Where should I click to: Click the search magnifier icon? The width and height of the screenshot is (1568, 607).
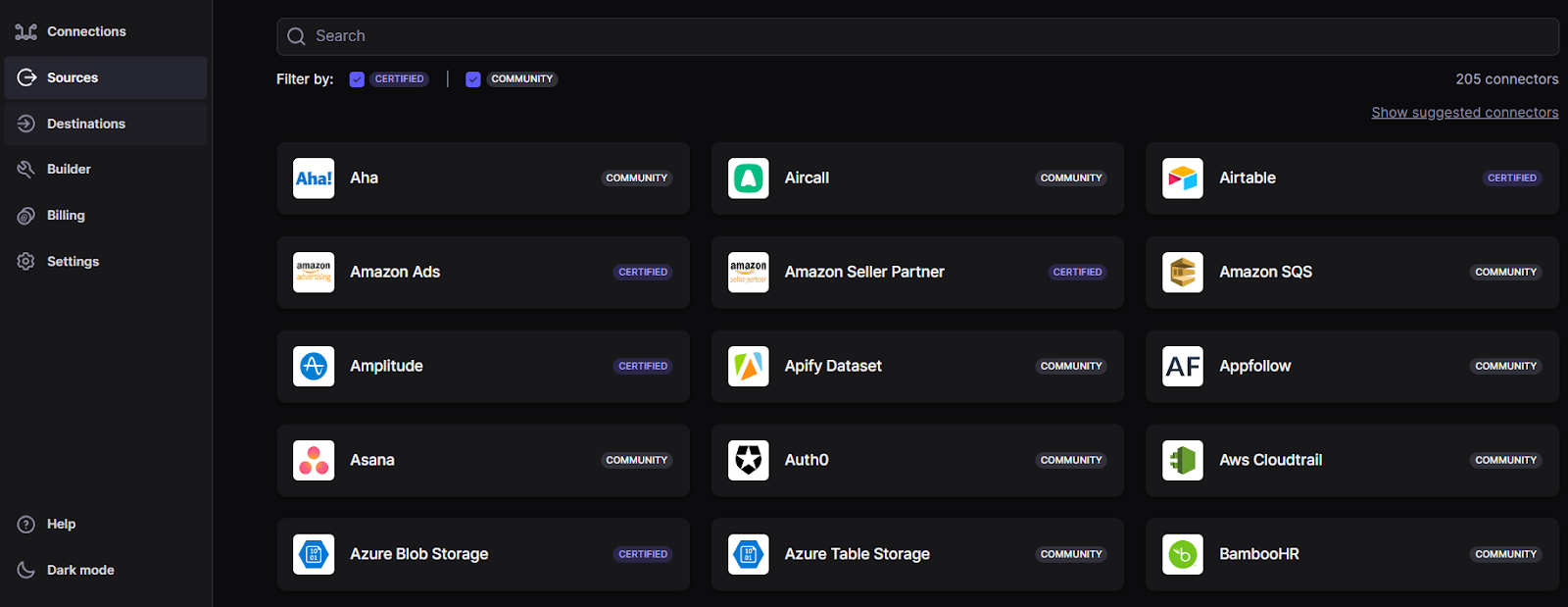click(x=296, y=36)
